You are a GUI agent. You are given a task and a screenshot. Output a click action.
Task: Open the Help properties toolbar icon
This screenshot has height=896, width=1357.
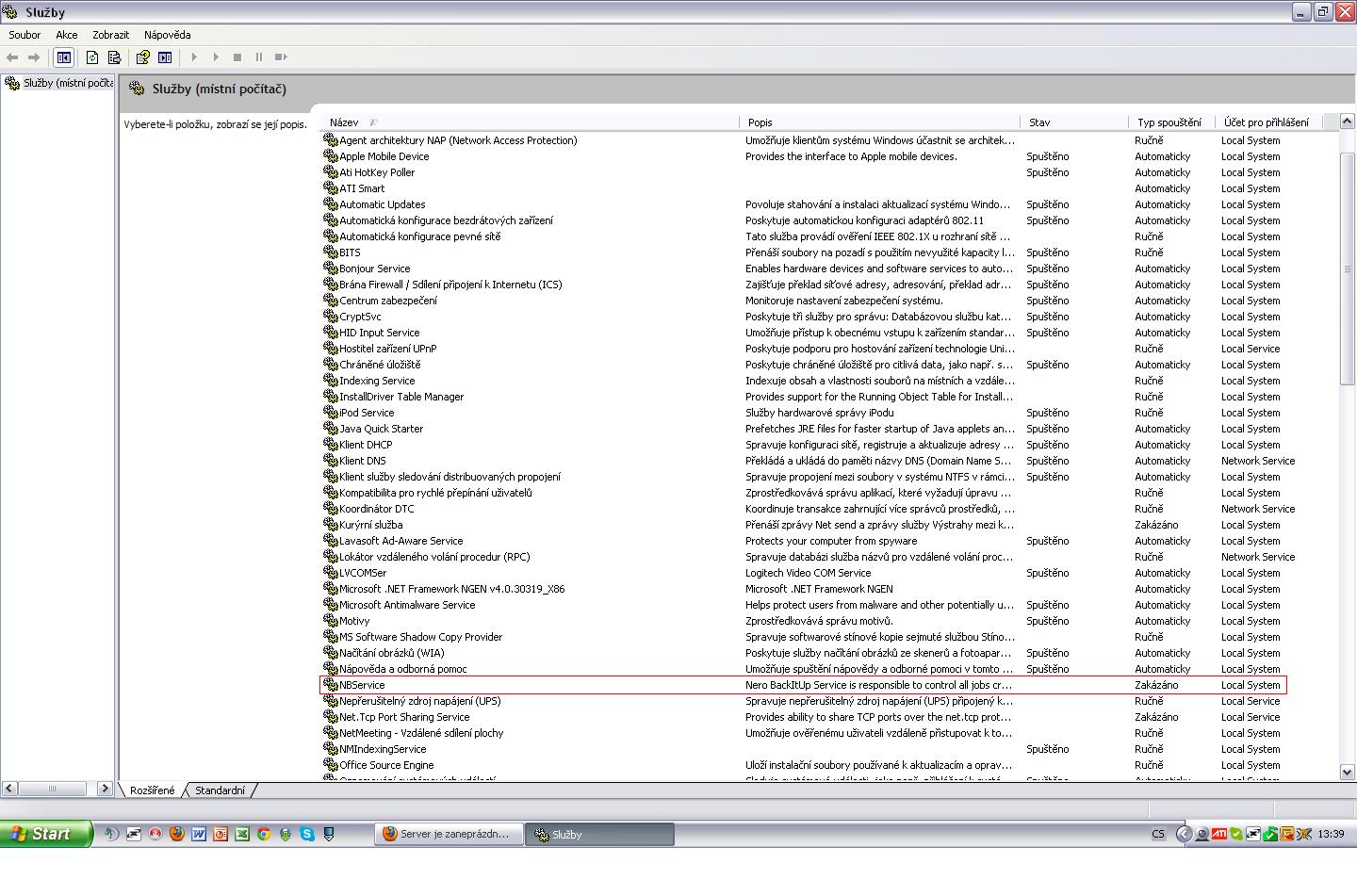(x=142, y=57)
